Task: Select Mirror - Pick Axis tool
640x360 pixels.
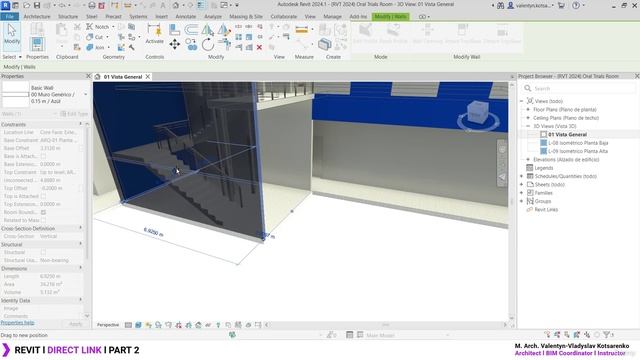Action: point(207,30)
